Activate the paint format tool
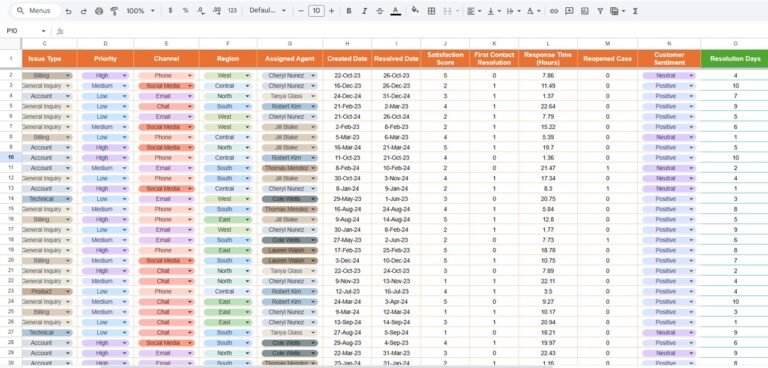Image resolution: width=768 pixels, height=368 pixels. pos(114,11)
